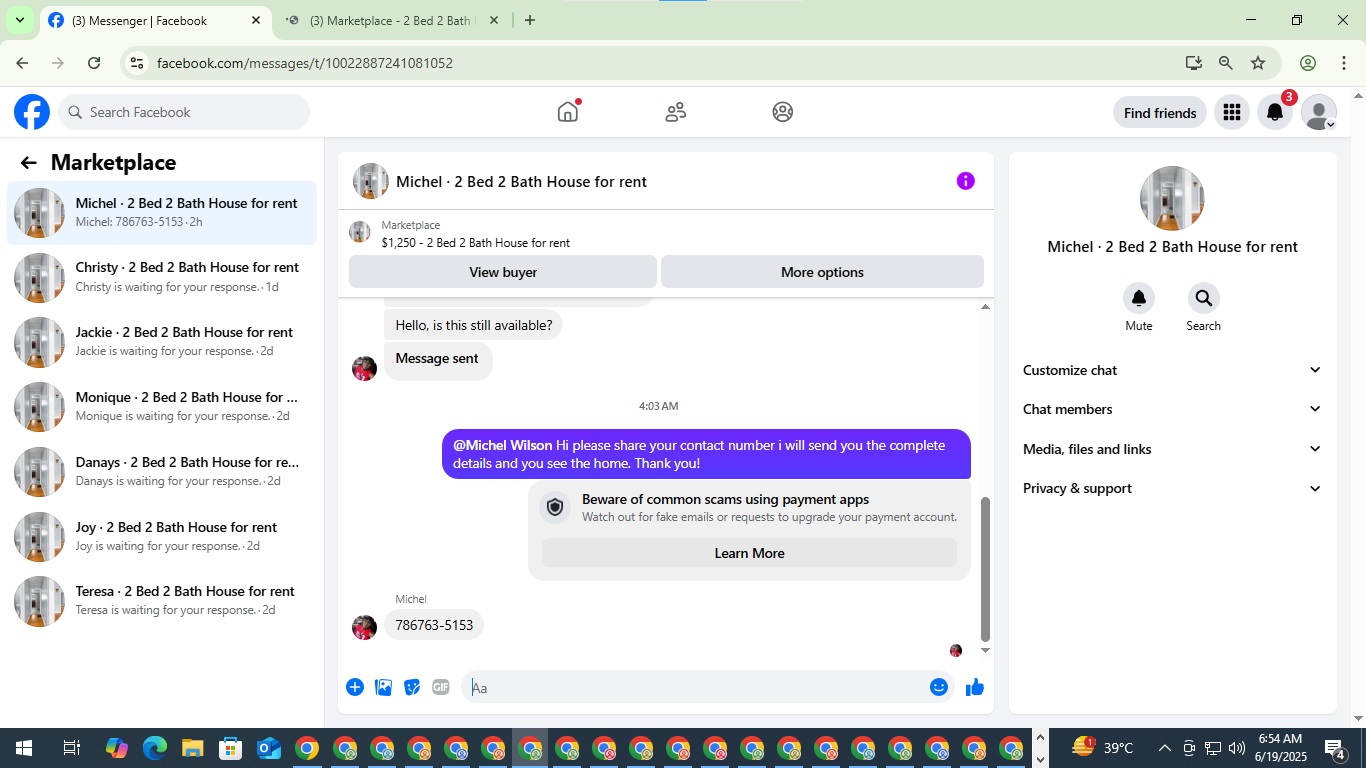
Task: Bookmark this page with the star icon
Action: tap(1258, 63)
